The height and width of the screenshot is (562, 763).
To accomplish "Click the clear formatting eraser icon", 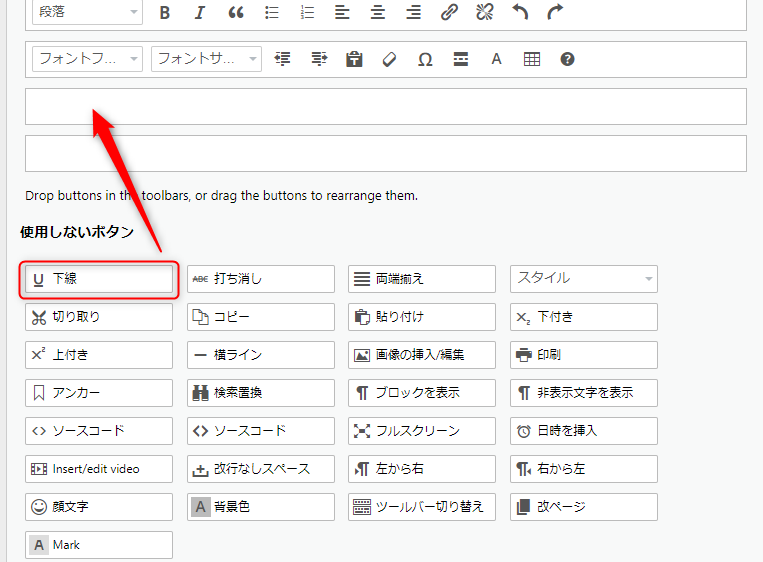I will 389,59.
